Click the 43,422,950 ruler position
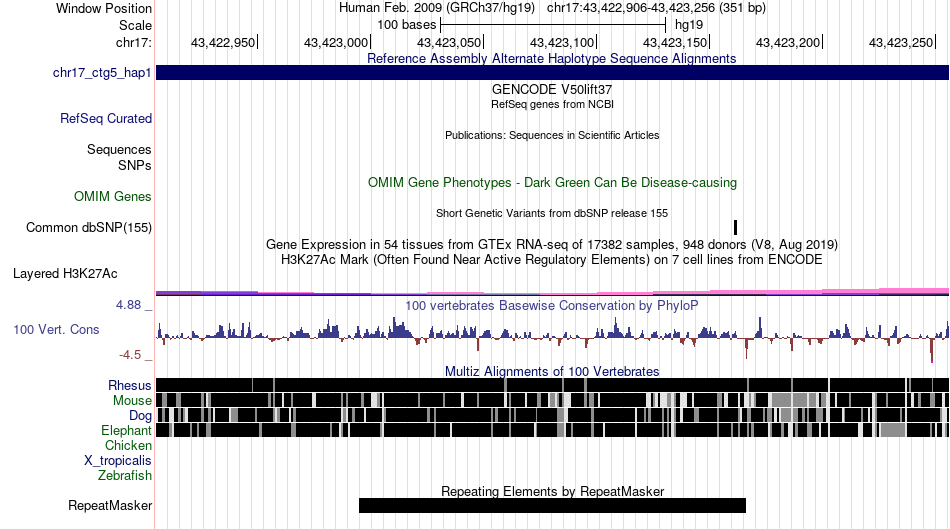950x529 pixels. point(224,42)
